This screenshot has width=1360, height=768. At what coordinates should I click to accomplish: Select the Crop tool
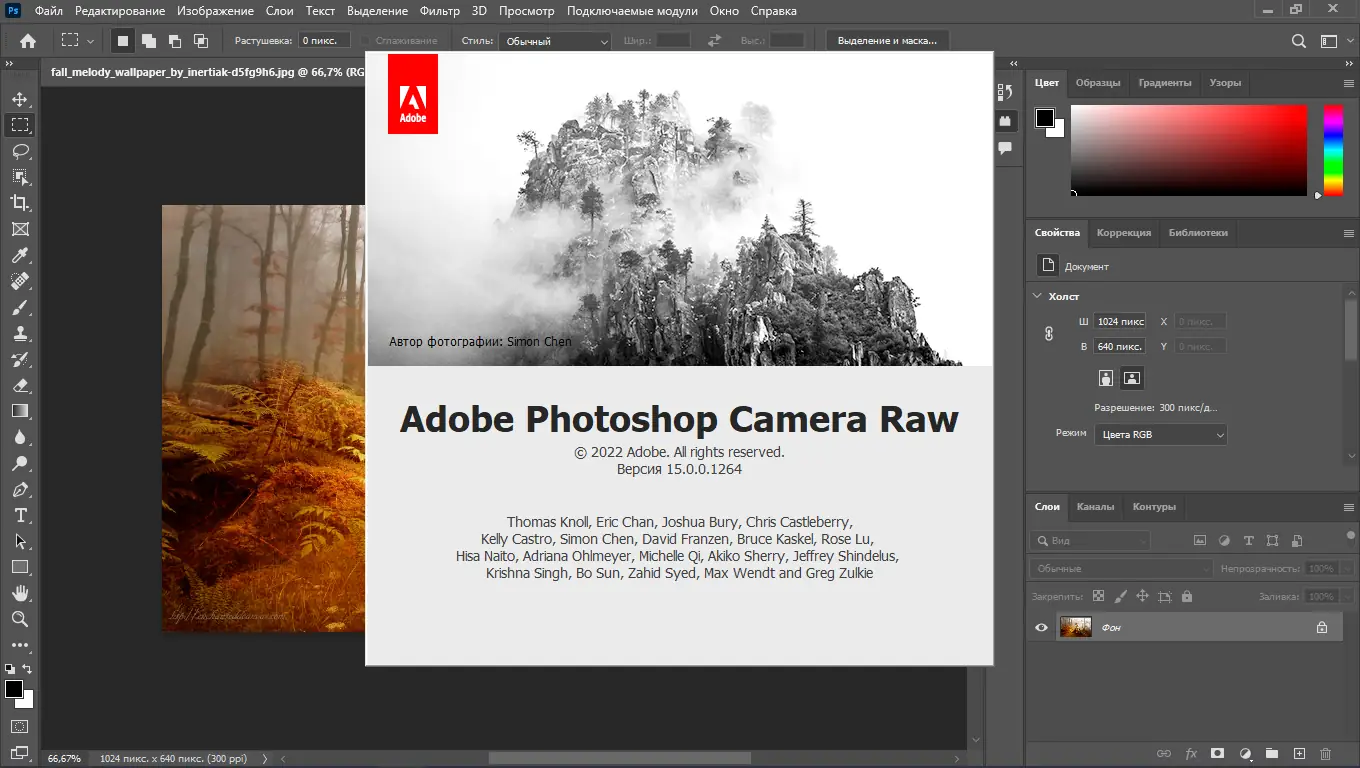point(19,203)
